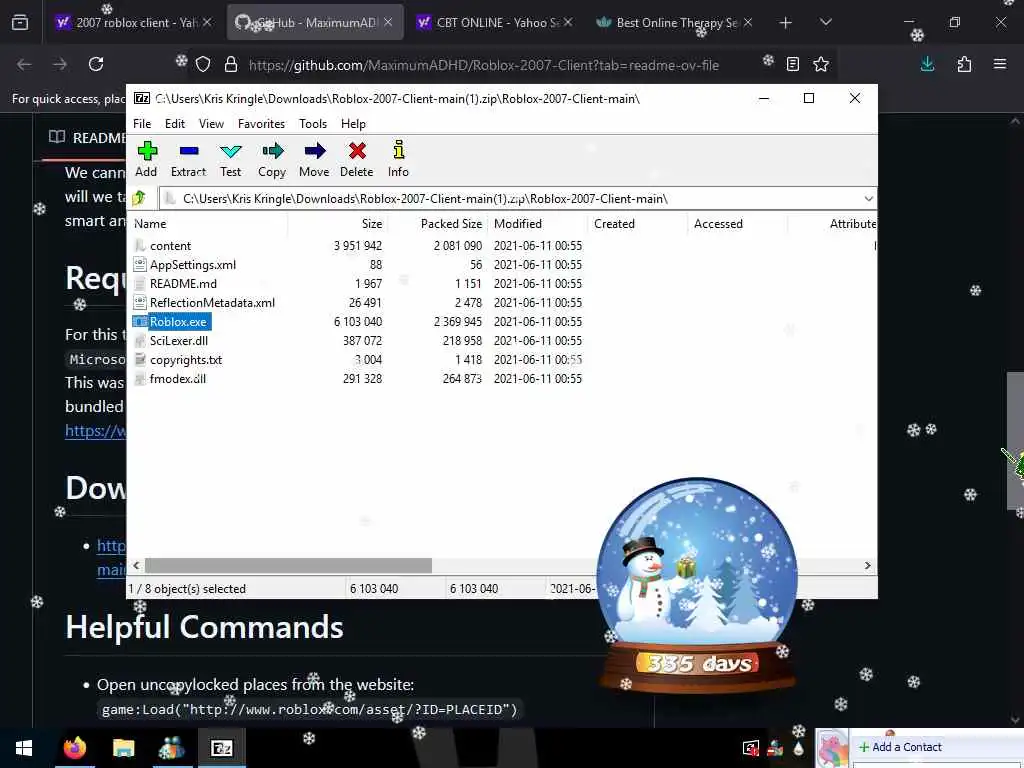Sort by the Accessed column header
This screenshot has width=1024, height=768.
pyautogui.click(x=737, y=223)
